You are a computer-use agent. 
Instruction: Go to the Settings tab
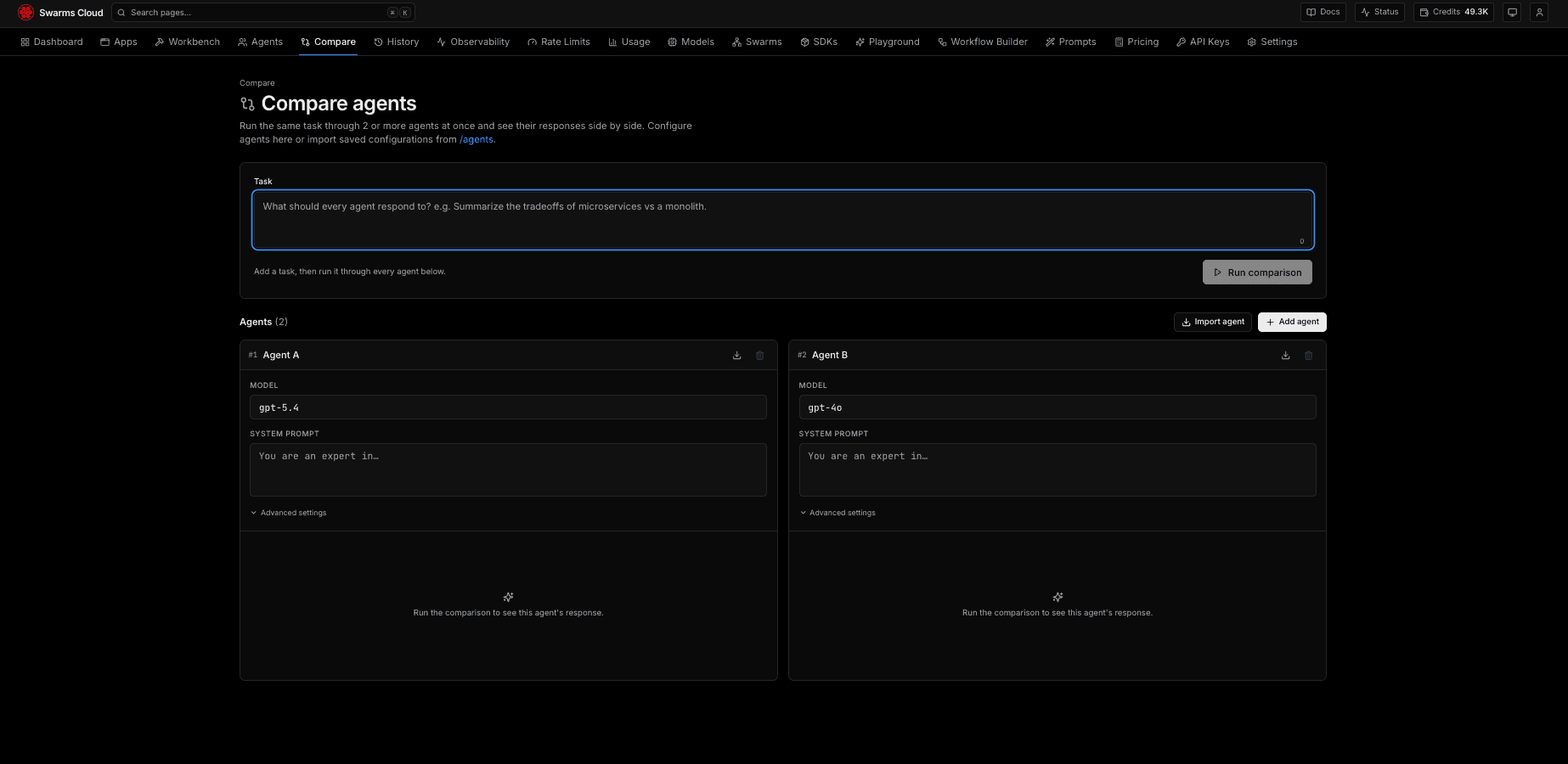click(1272, 42)
